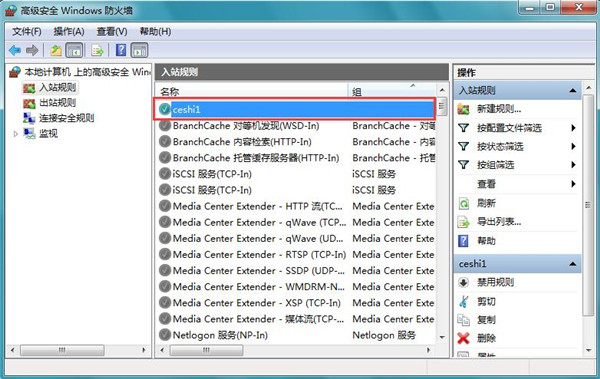Click the green check icon of ceshi1 rule

(165, 109)
